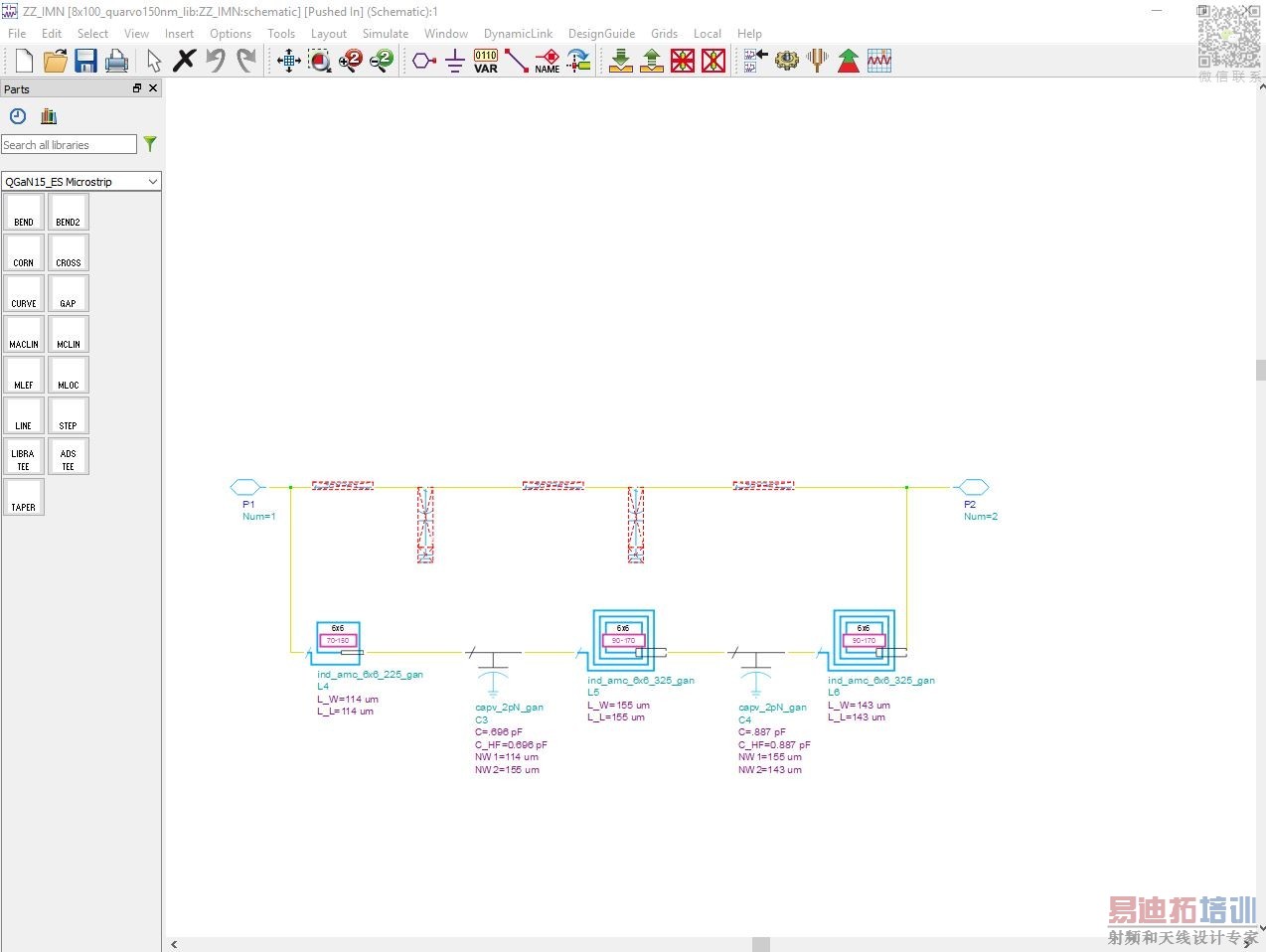Undock the Parts panel

tap(137, 88)
